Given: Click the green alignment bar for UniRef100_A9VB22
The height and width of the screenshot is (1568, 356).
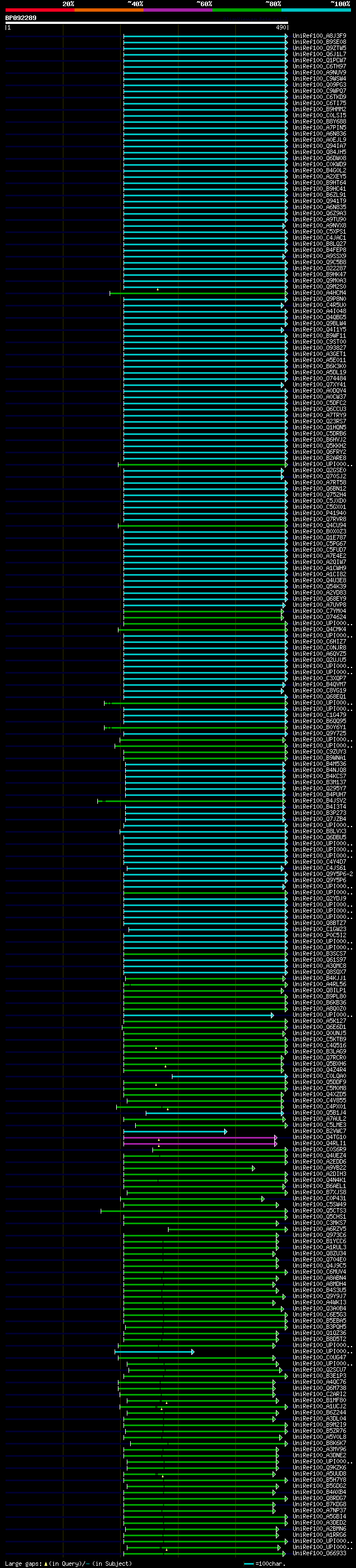Looking at the screenshot, I should pos(189,1168).
